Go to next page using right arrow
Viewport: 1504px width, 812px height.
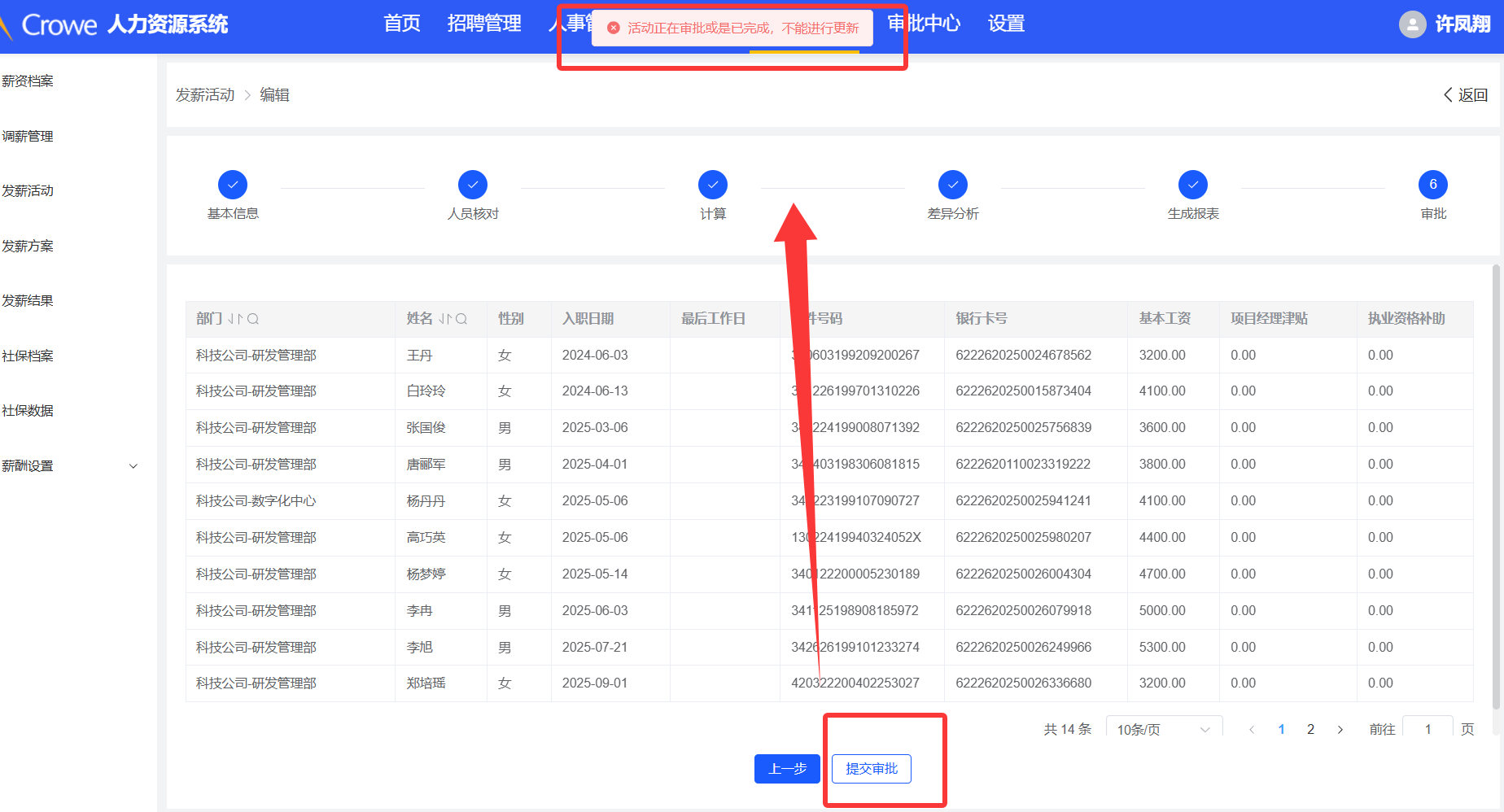1340,729
